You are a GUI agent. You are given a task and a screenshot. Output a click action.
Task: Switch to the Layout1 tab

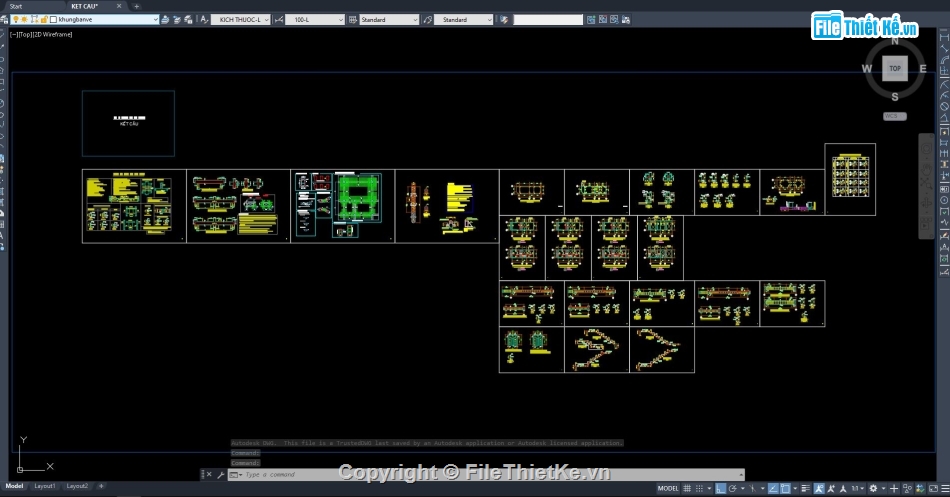tap(45, 486)
